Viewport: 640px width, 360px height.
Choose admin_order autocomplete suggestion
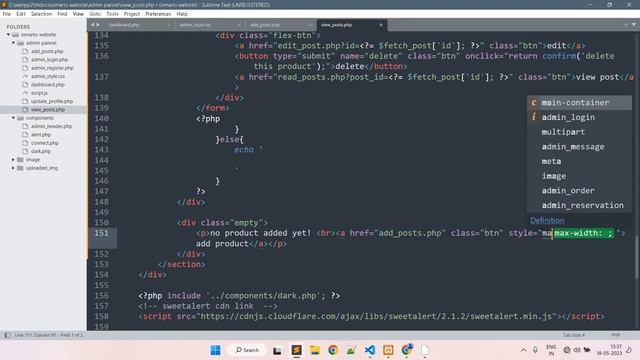(x=579, y=191)
